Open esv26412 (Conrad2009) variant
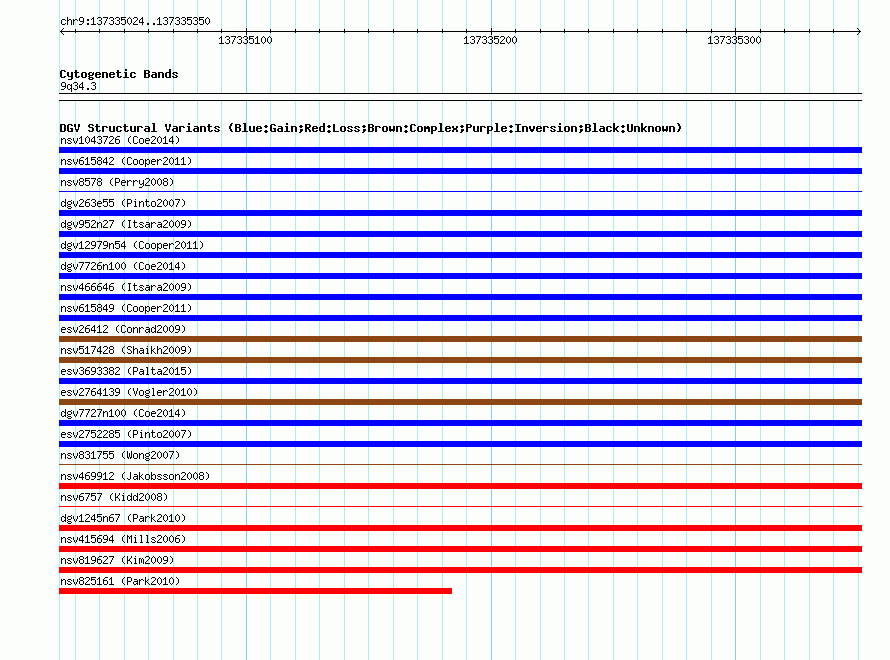The image size is (890, 660). click(x=123, y=329)
